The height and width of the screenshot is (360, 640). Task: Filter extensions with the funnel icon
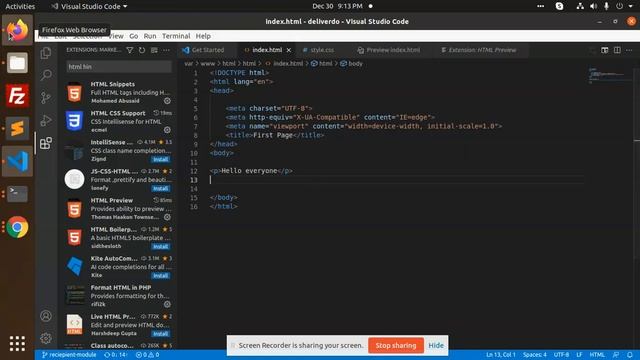tap(129, 50)
